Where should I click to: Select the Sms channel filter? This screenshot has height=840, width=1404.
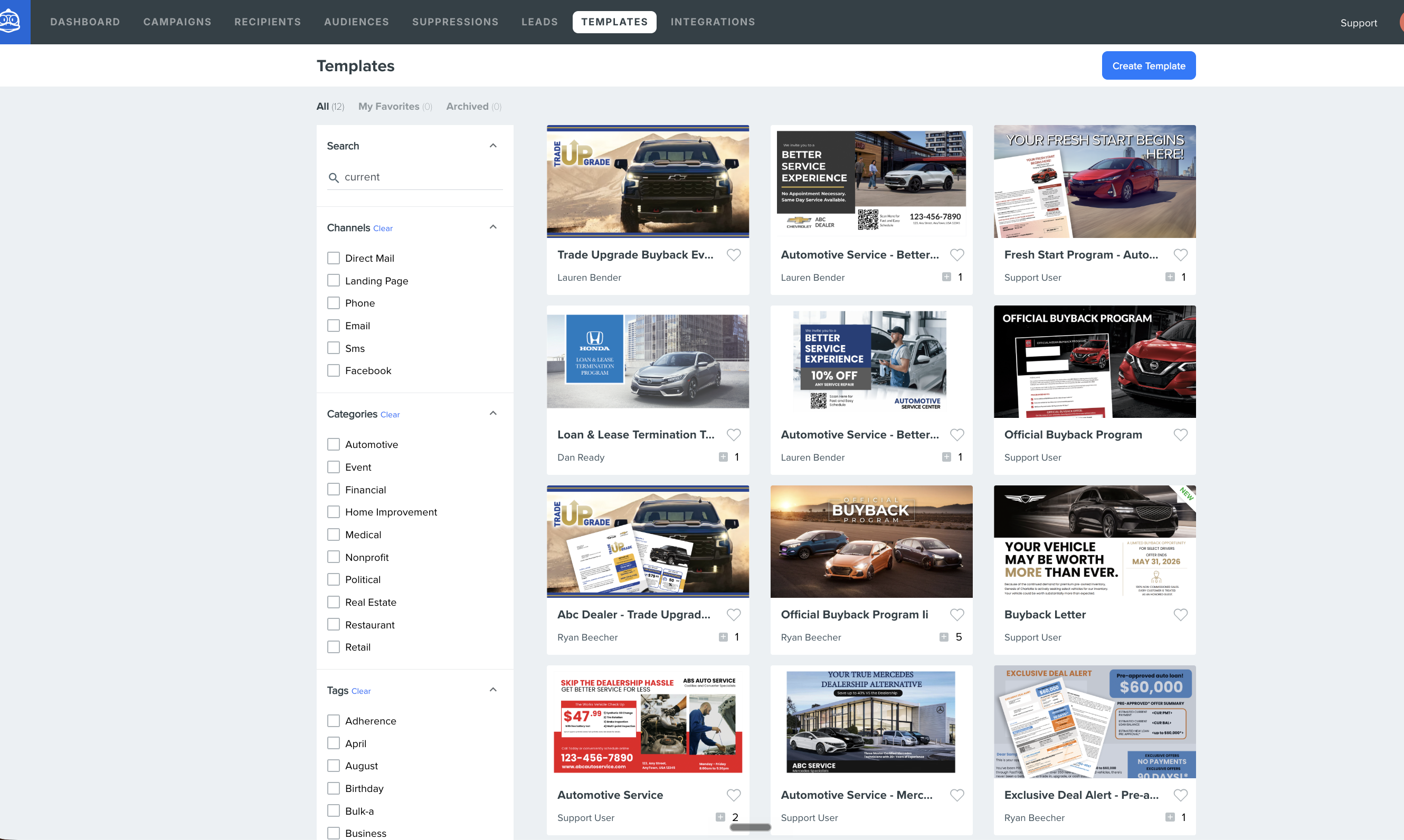coord(334,348)
